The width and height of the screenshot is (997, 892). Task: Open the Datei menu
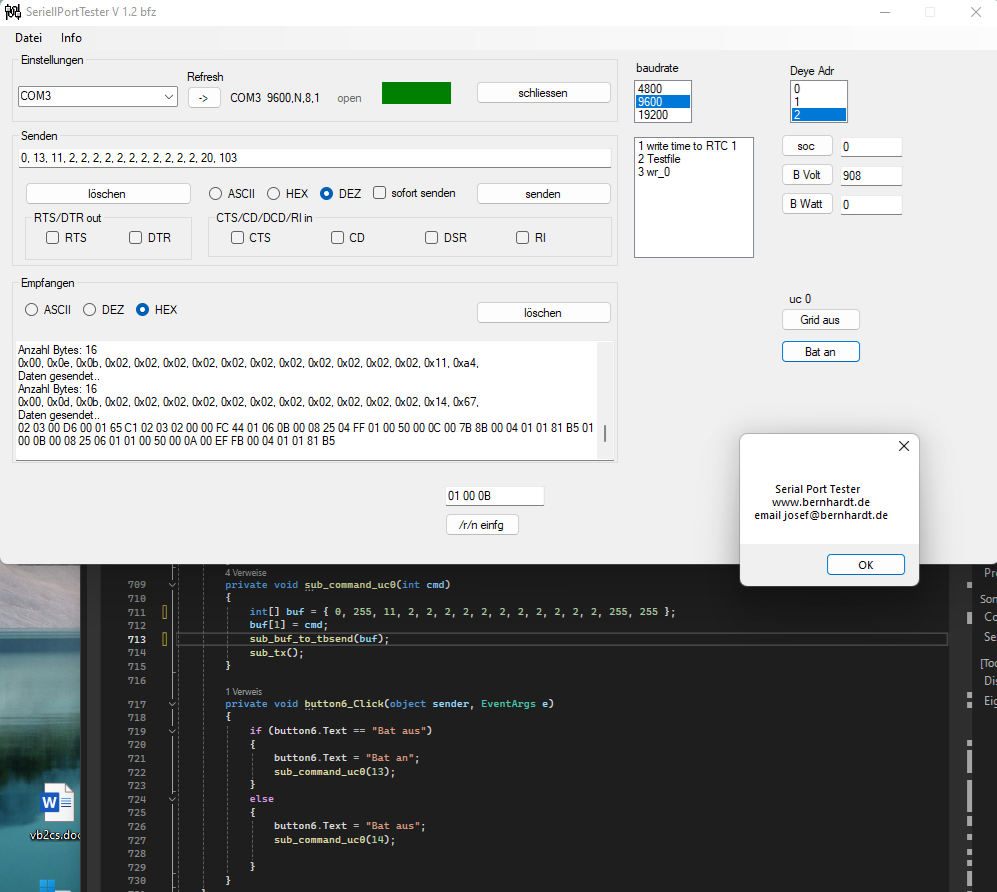coord(28,38)
